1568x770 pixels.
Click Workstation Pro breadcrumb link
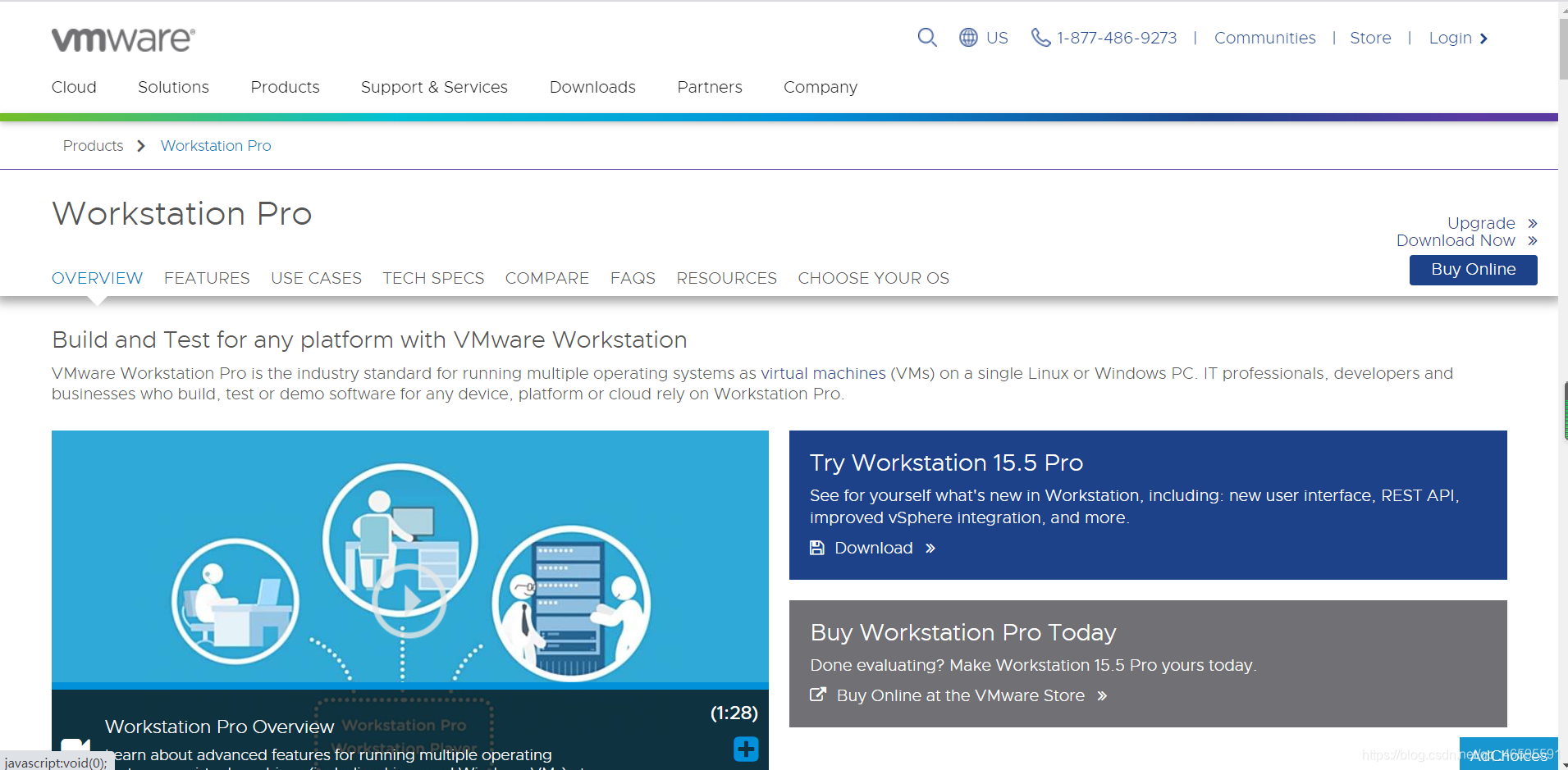coord(216,146)
